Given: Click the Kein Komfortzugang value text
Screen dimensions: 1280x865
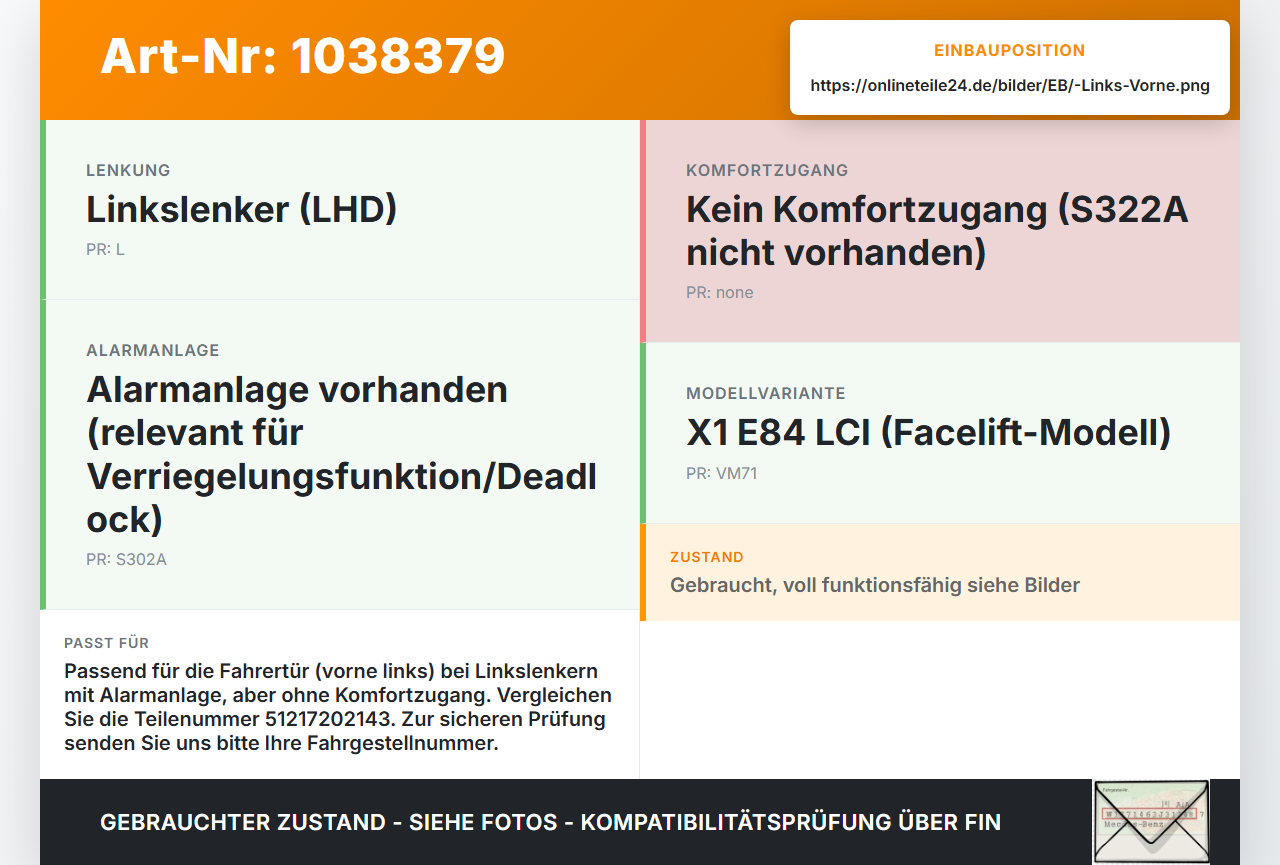Looking at the screenshot, I should pyautogui.click(x=937, y=231).
